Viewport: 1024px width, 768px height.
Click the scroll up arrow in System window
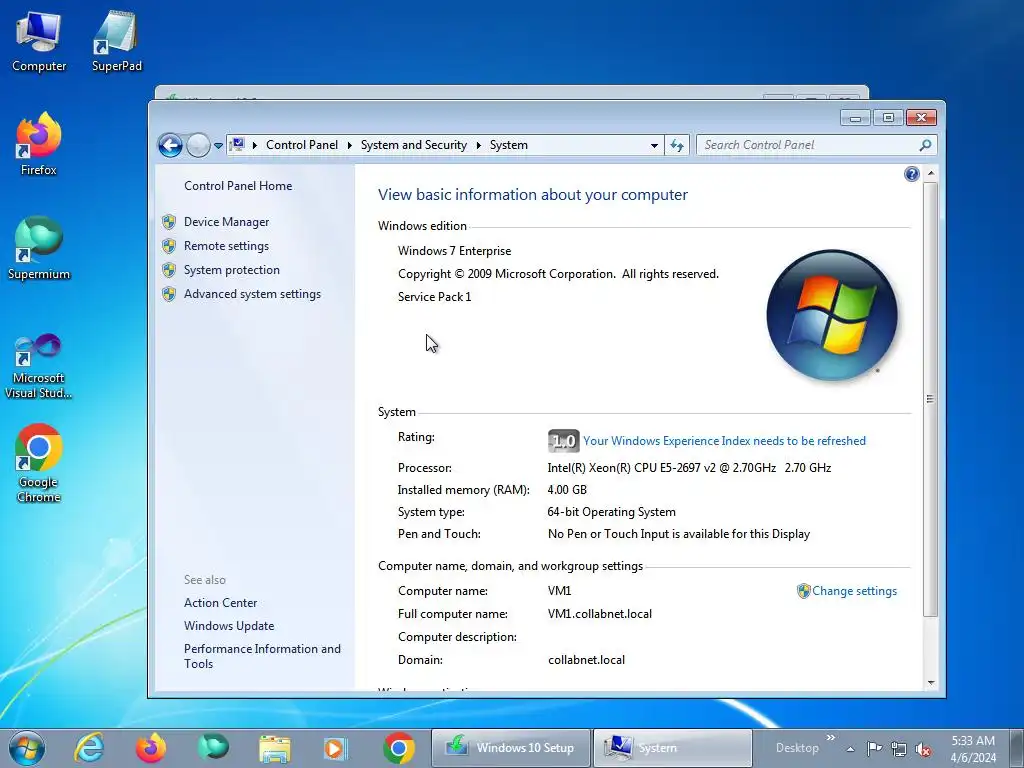931,173
